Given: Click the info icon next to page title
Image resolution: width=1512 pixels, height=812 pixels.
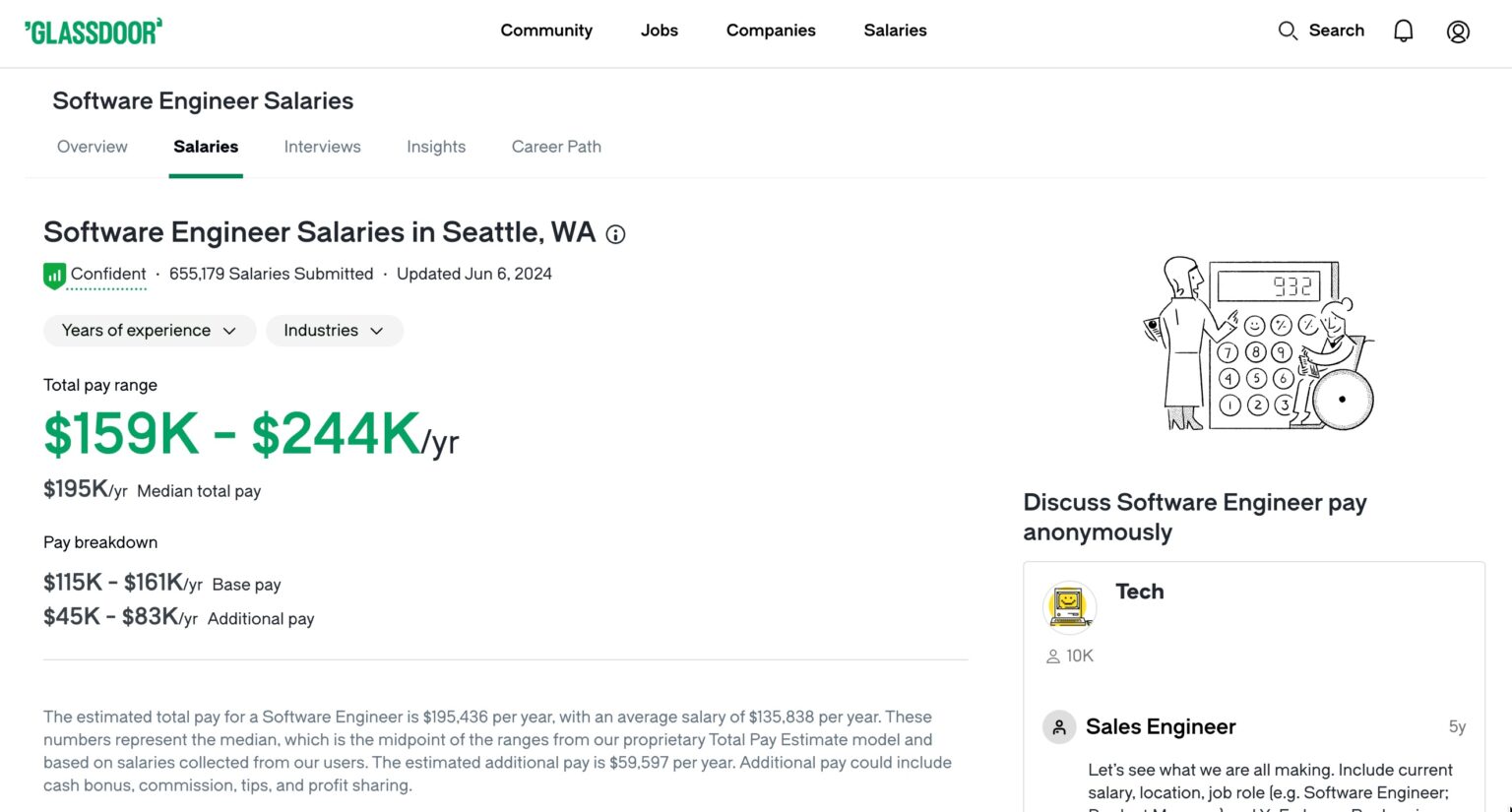Looking at the screenshot, I should click(x=615, y=234).
